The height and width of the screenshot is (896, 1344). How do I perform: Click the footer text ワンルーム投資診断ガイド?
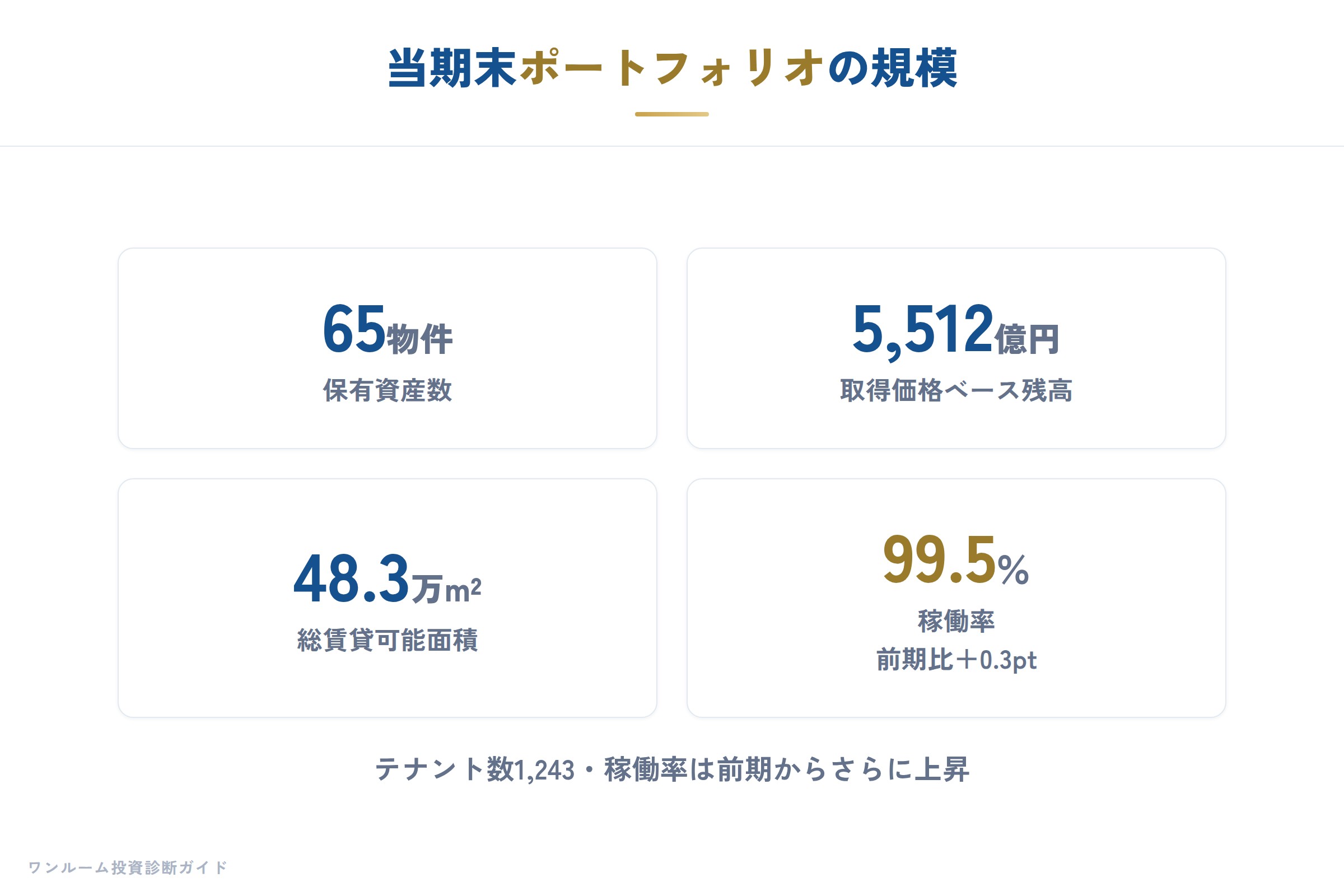[128, 867]
